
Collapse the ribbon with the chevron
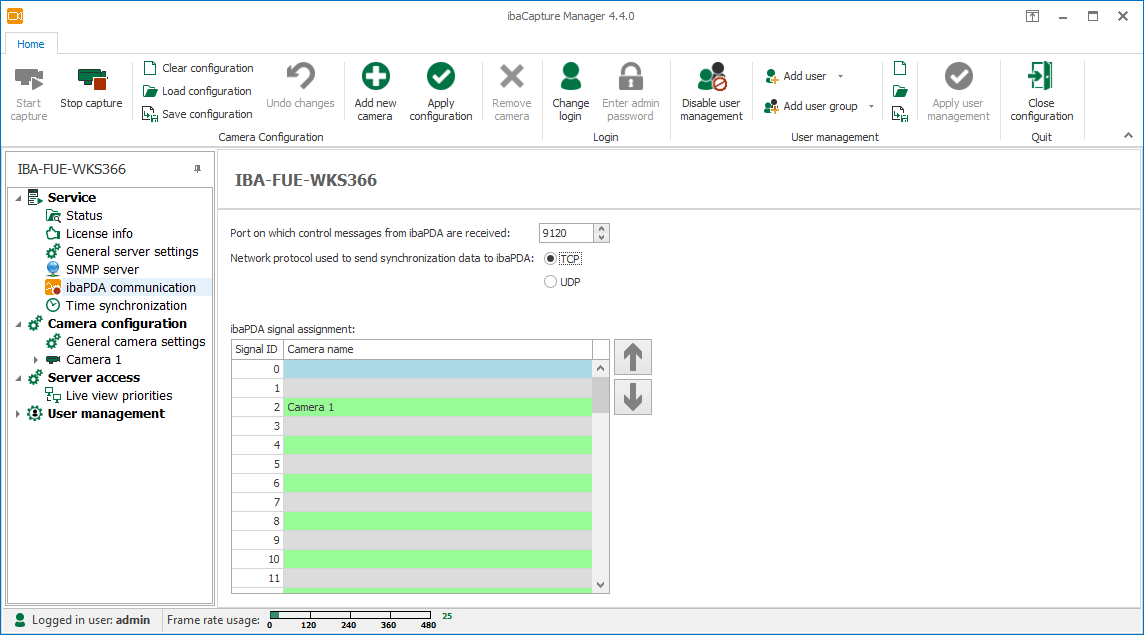pyautogui.click(x=1128, y=135)
